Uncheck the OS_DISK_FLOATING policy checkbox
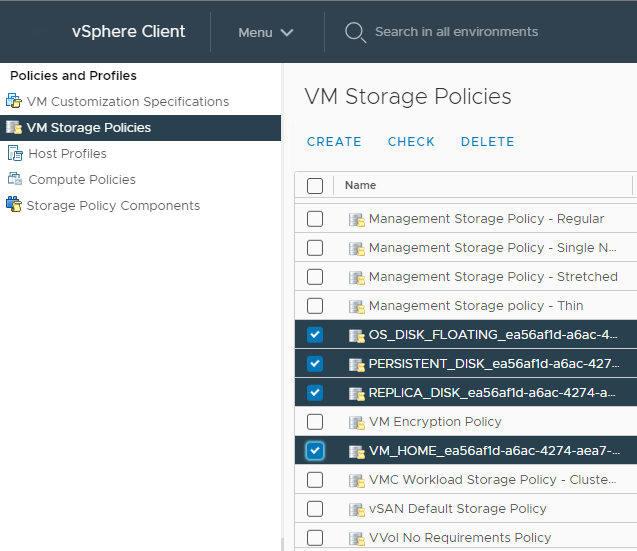This screenshot has height=551, width=637. 315,335
